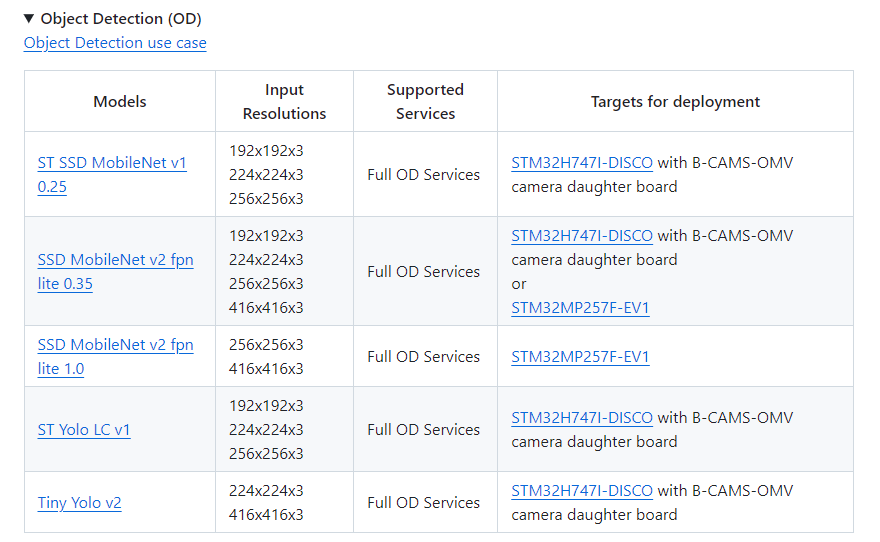This screenshot has width=880, height=542.
Task: Click Full OD Services in ST Yolo LC v1 row
Action: click(x=424, y=430)
